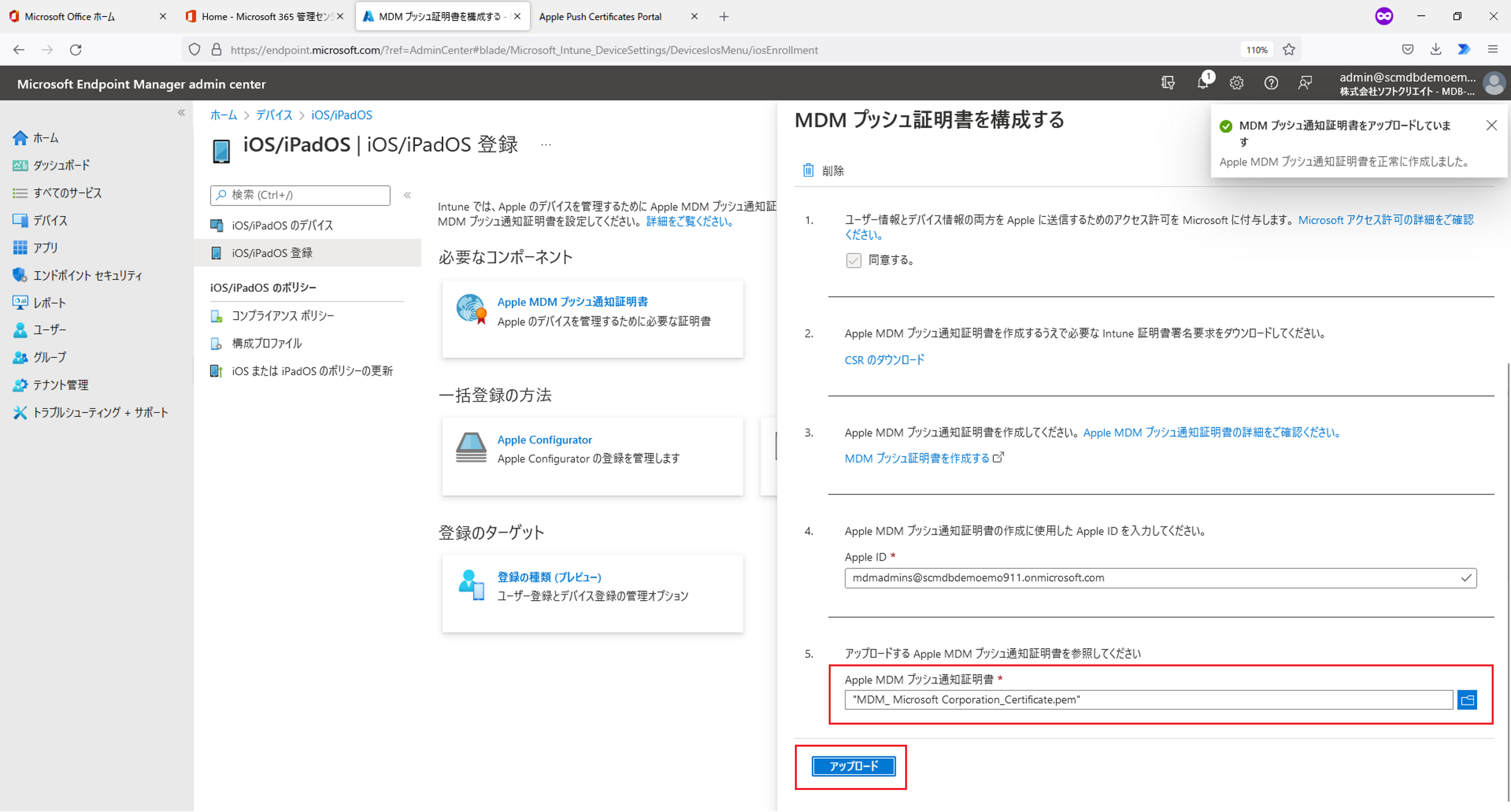Image resolution: width=1511 pixels, height=812 pixels.
Task: Click the アップロード button
Action: pyautogui.click(x=854, y=766)
